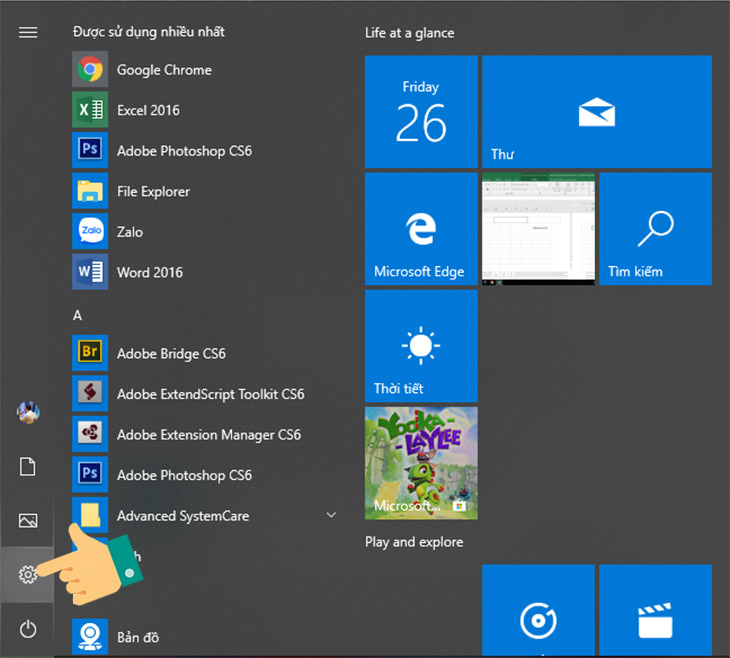
Task: Click the Adobe ExtendScript Toolkit CS6 label
Action: click(x=210, y=394)
